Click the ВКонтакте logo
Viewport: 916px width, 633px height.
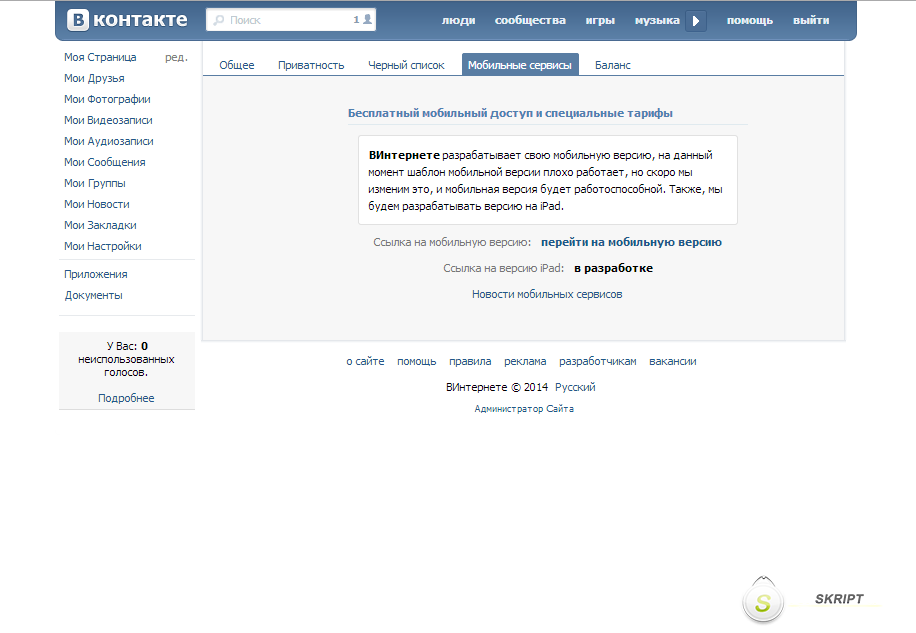pyautogui.click(x=127, y=20)
